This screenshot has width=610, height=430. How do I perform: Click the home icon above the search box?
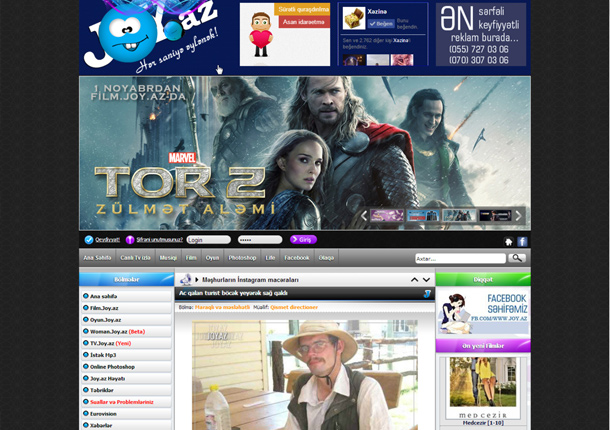click(508, 241)
